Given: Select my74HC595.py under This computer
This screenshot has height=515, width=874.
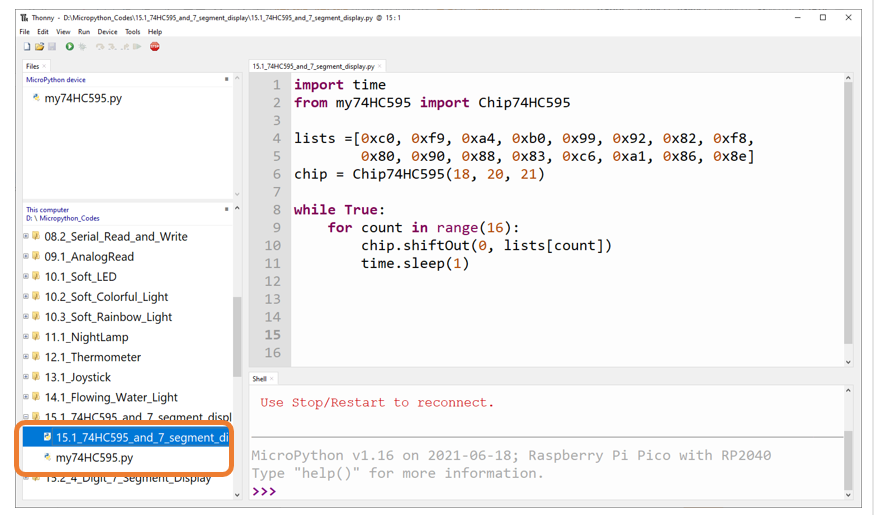Looking at the screenshot, I should click(94, 458).
